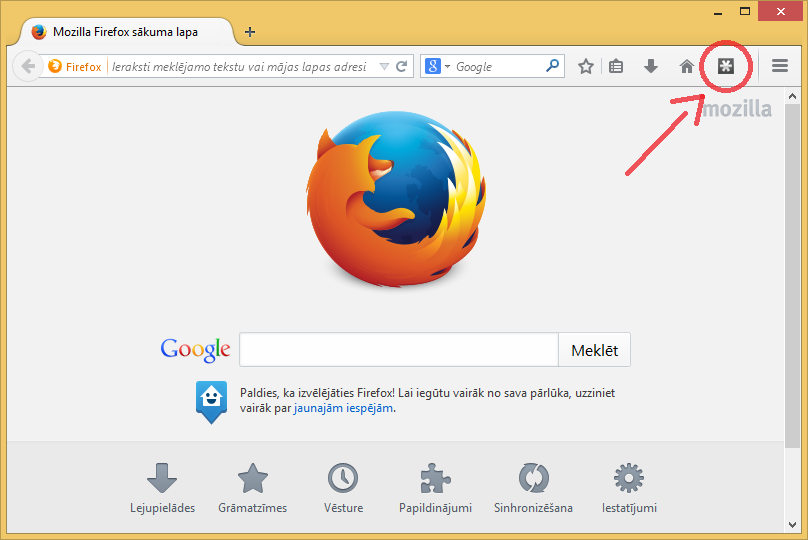The height and width of the screenshot is (540, 808).
Task: Open the jaunajām iespējām link
Action: pyautogui.click(x=344, y=408)
